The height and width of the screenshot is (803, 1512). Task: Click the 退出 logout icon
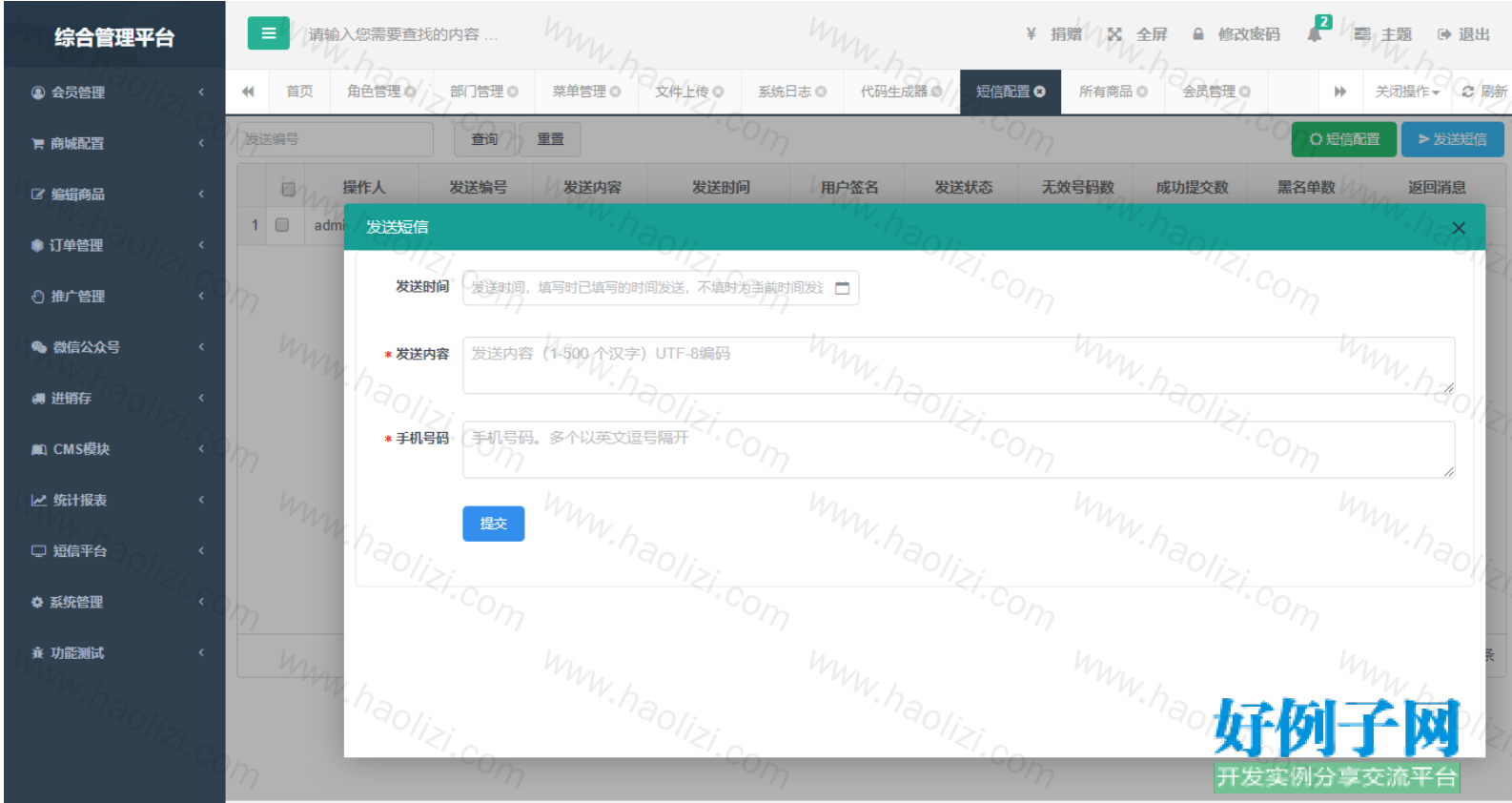point(1444,34)
